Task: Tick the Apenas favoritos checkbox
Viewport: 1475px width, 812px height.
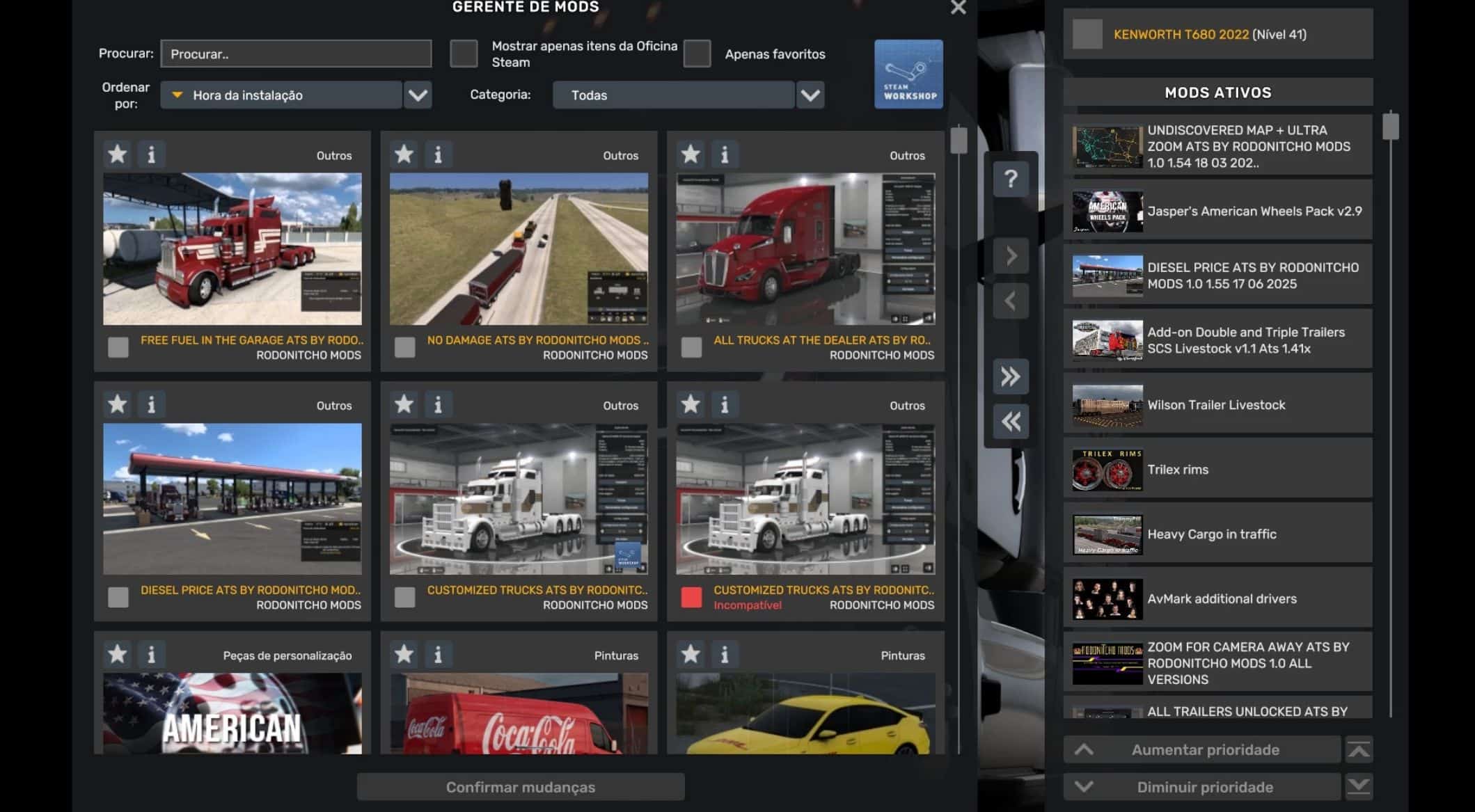Action: point(697,54)
